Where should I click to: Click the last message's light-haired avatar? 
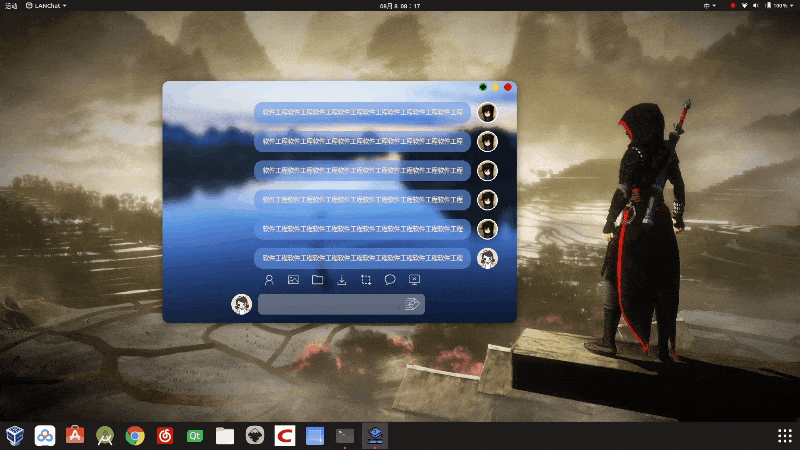[x=487, y=258]
